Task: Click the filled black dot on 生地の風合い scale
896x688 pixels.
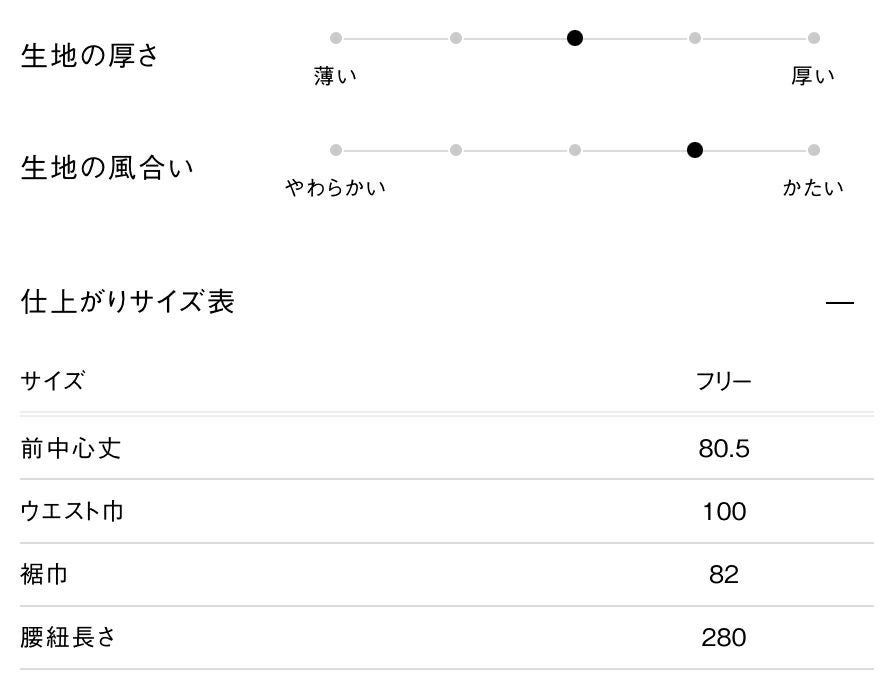Action: click(695, 150)
